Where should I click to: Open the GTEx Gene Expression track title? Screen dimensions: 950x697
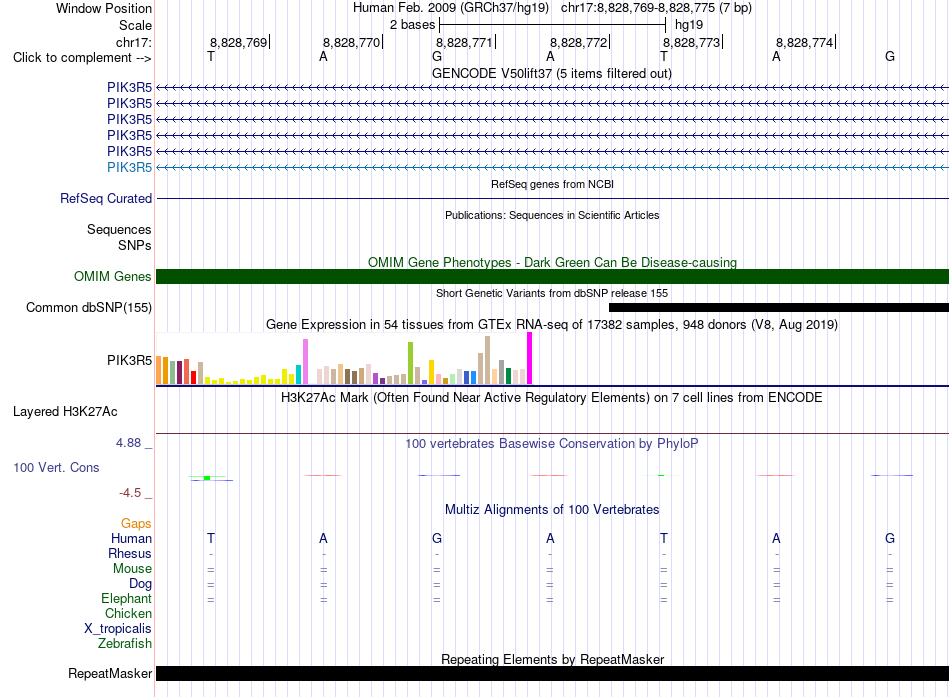pos(552,324)
